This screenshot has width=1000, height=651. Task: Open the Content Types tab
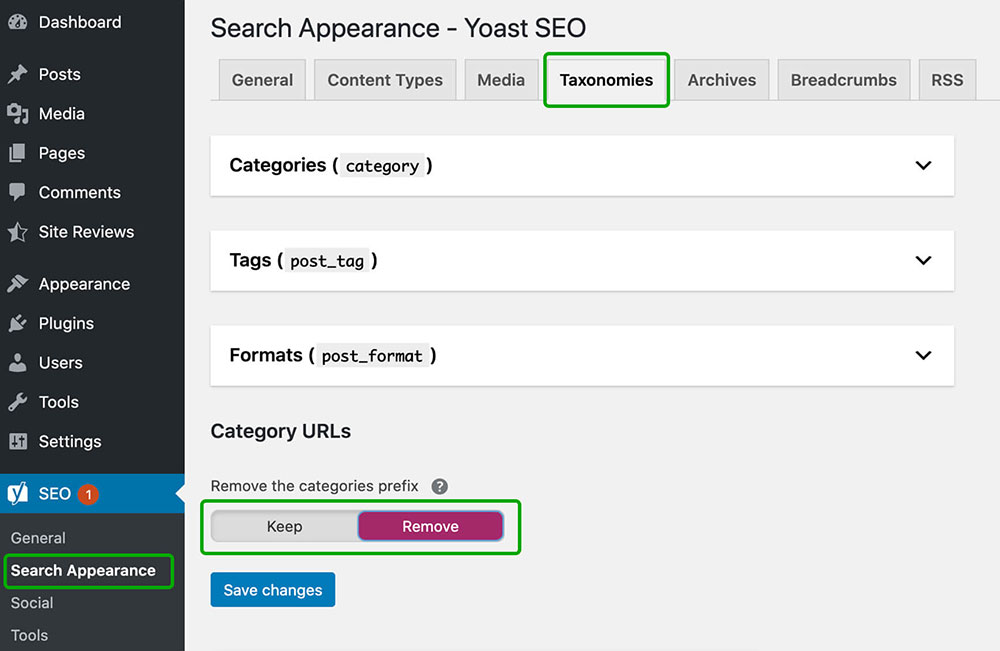pyautogui.click(x=384, y=79)
